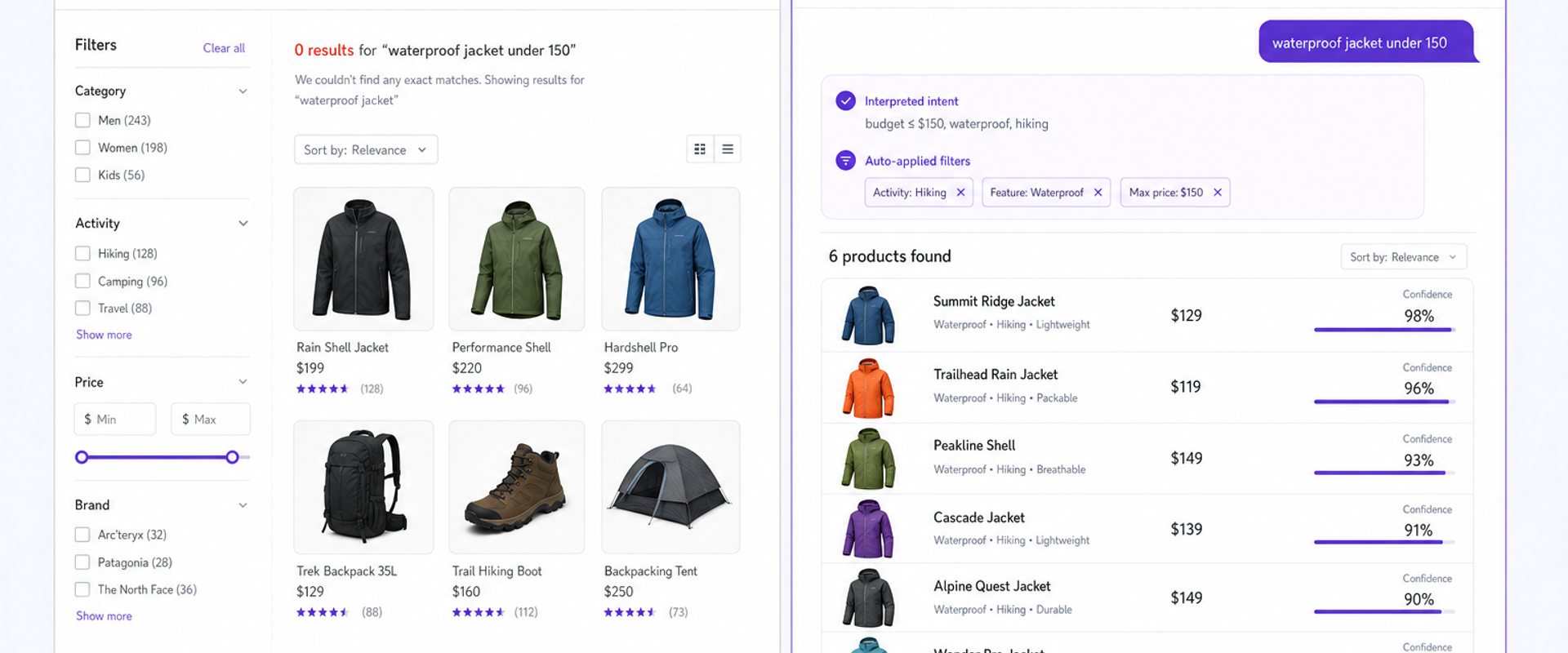Click Clear all filters link
The height and width of the screenshot is (653, 1568).
click(x=224, y=48)
